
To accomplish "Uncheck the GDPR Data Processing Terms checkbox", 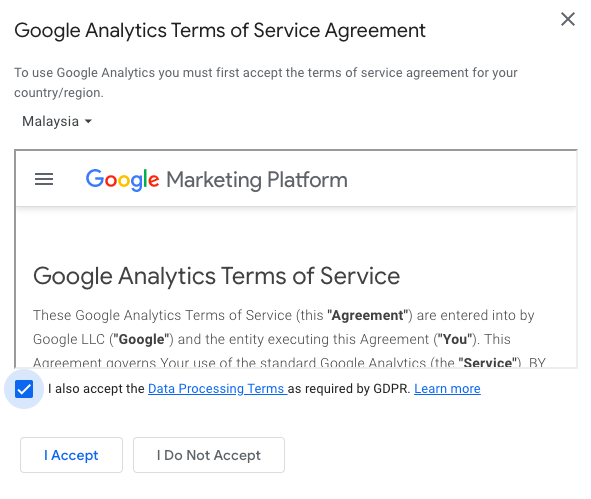I will 24,389.
